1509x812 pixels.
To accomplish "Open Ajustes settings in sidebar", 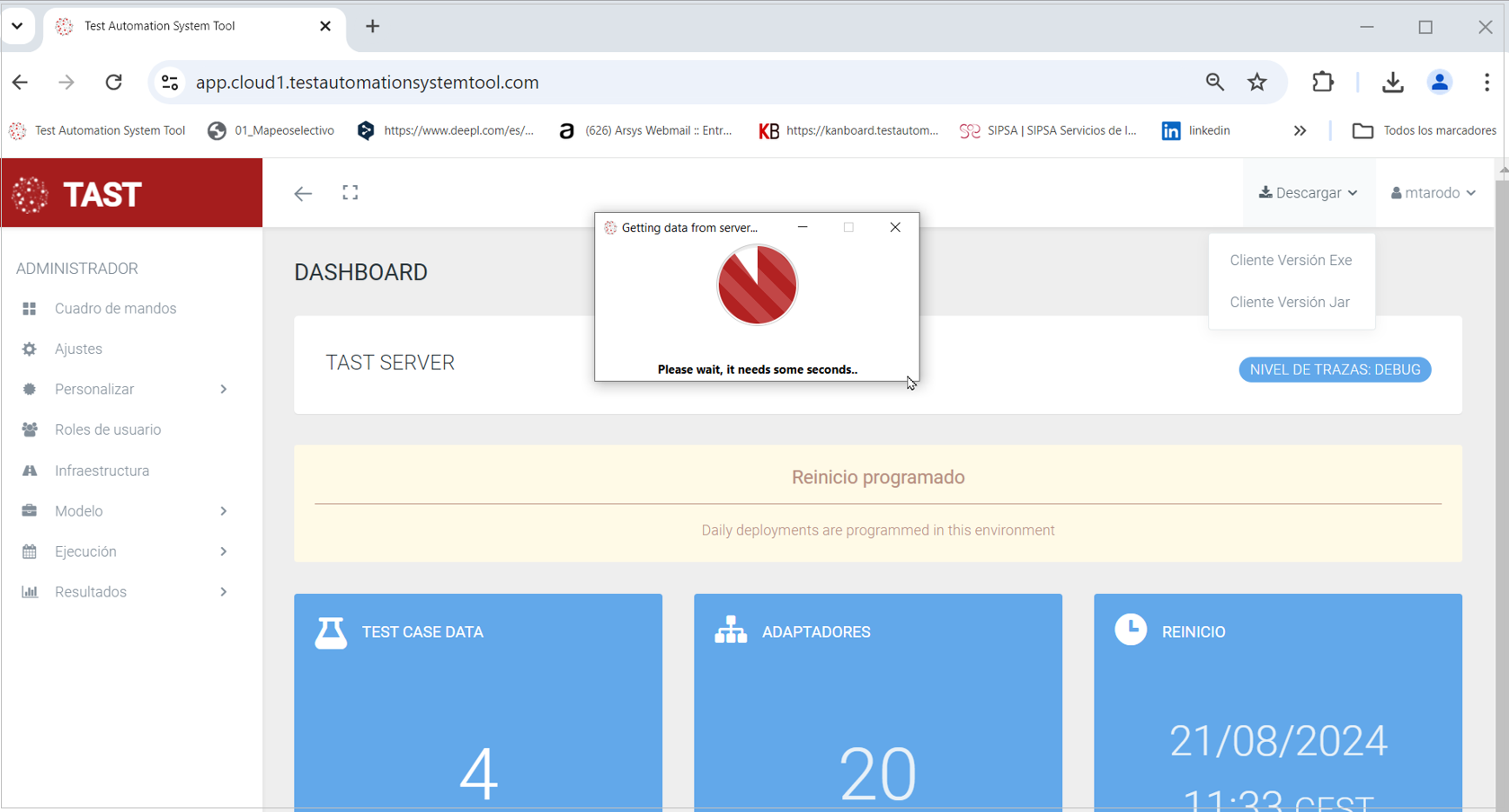I will (x=78, y=349).
